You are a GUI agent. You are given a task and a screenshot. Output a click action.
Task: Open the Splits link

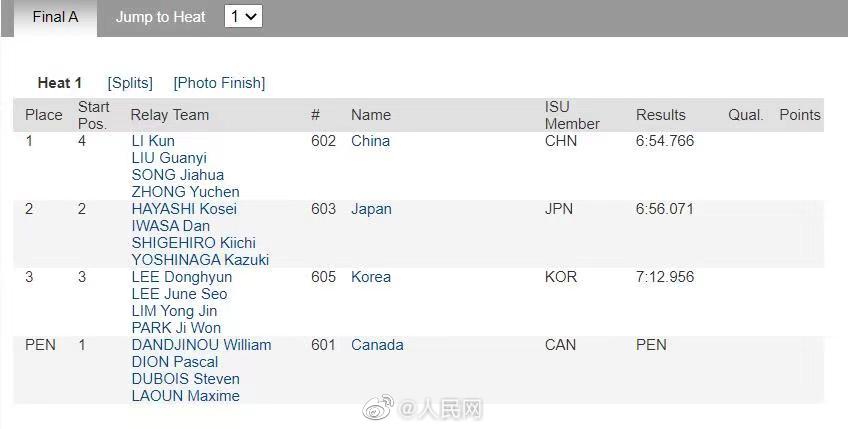pos(130,83)
